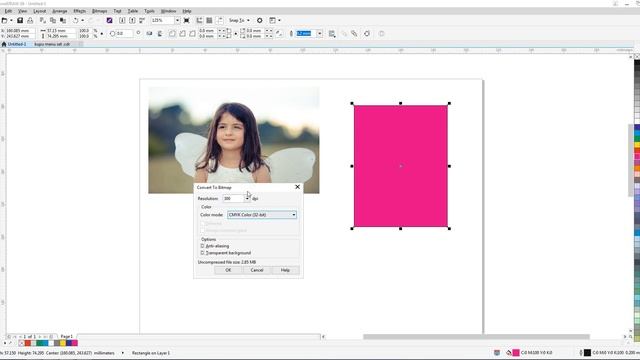Viewport: 640px width, 360px height.
Task: Click the Copy icon in toolbar
Action: (53, 20)
